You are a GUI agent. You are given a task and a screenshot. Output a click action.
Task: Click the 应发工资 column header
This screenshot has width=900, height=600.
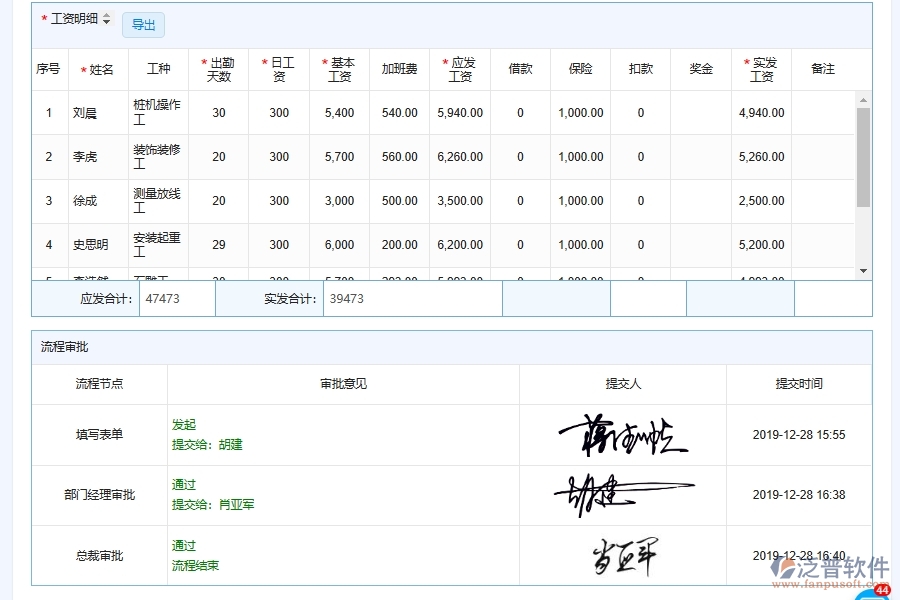coord(459,69)
